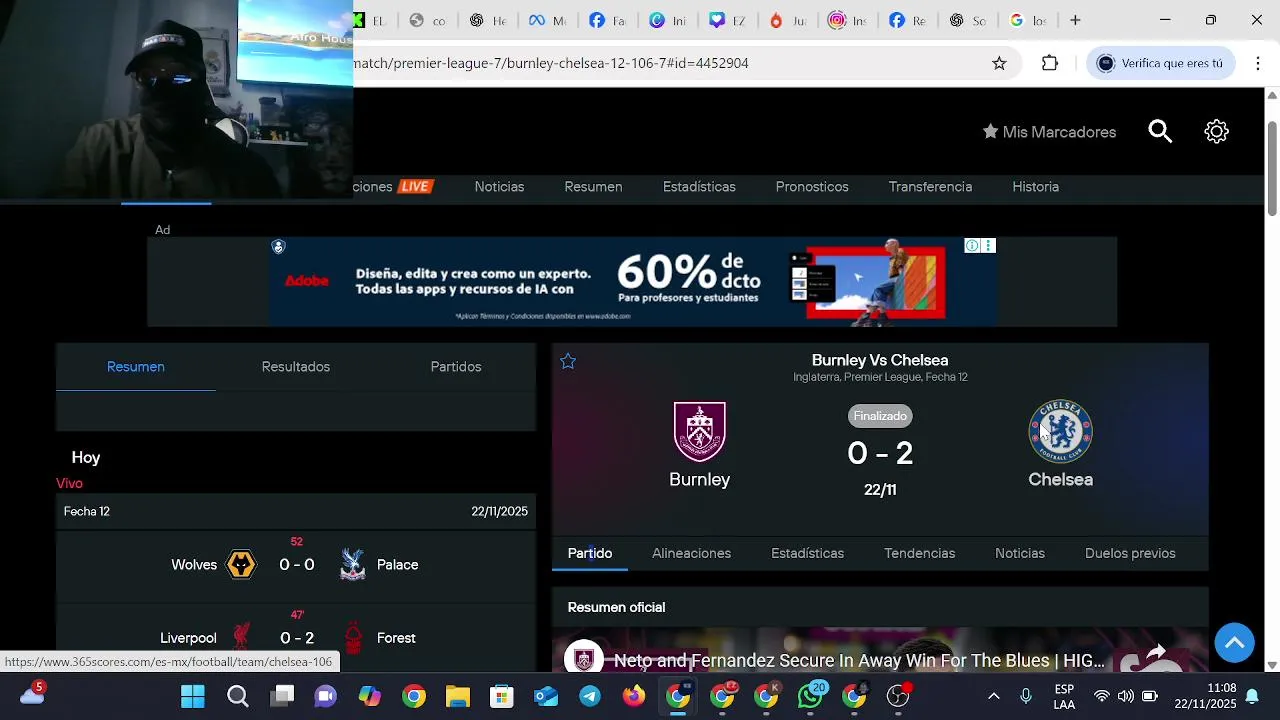Show hidden system tray icons
Image resolution: width=1280 pixels, height=720 pixels.
(x=993, y=696)
